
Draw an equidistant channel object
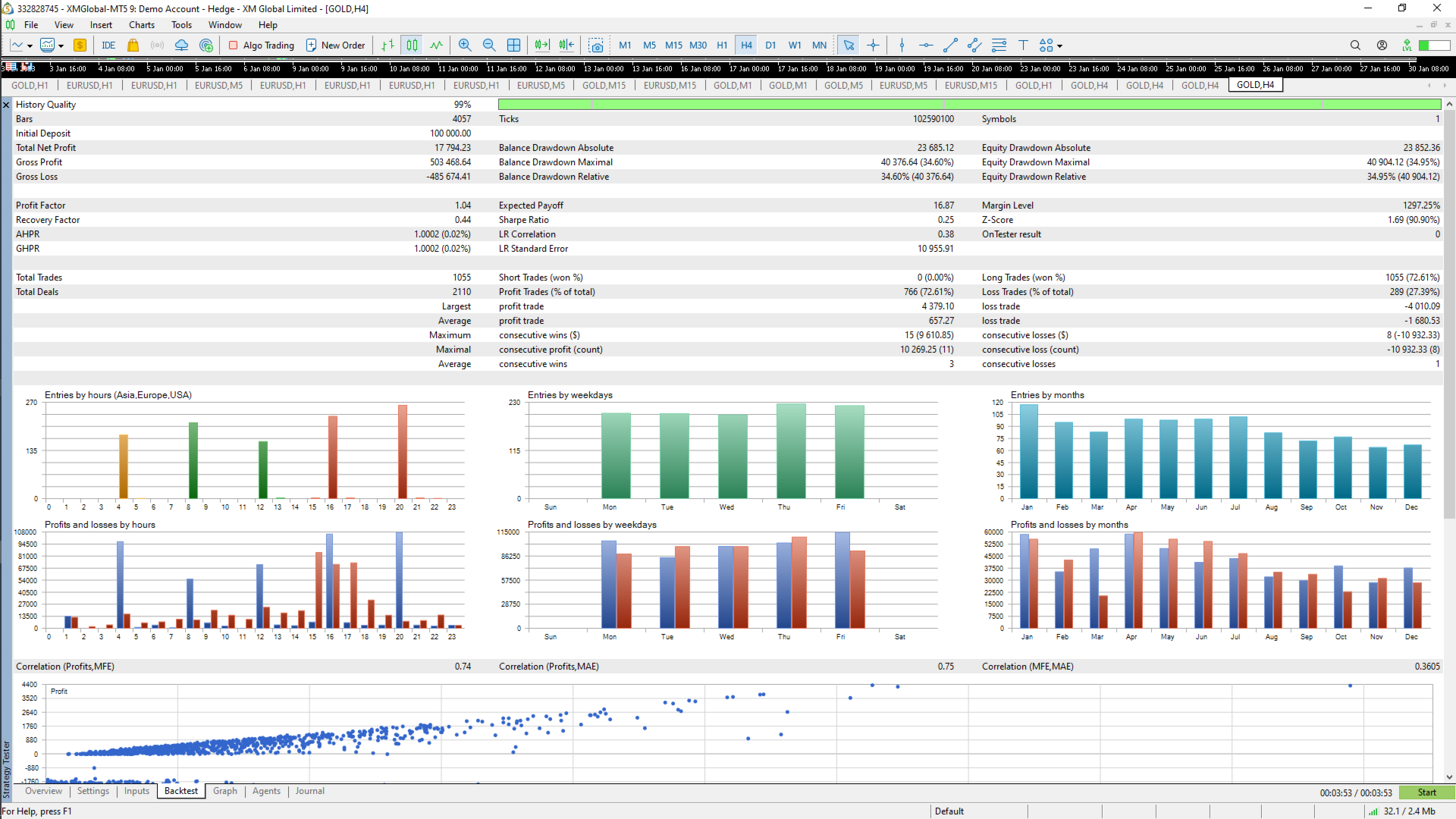coord(974,45)
